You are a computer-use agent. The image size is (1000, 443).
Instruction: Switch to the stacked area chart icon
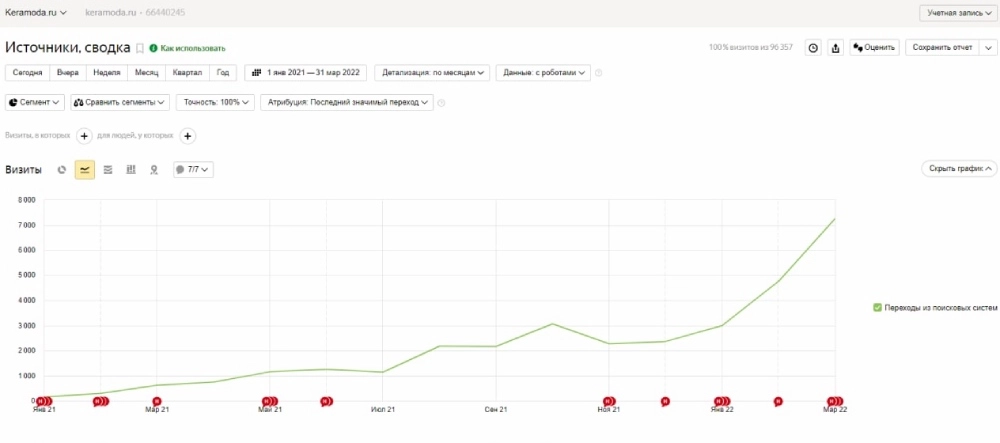tap(108, 170)
